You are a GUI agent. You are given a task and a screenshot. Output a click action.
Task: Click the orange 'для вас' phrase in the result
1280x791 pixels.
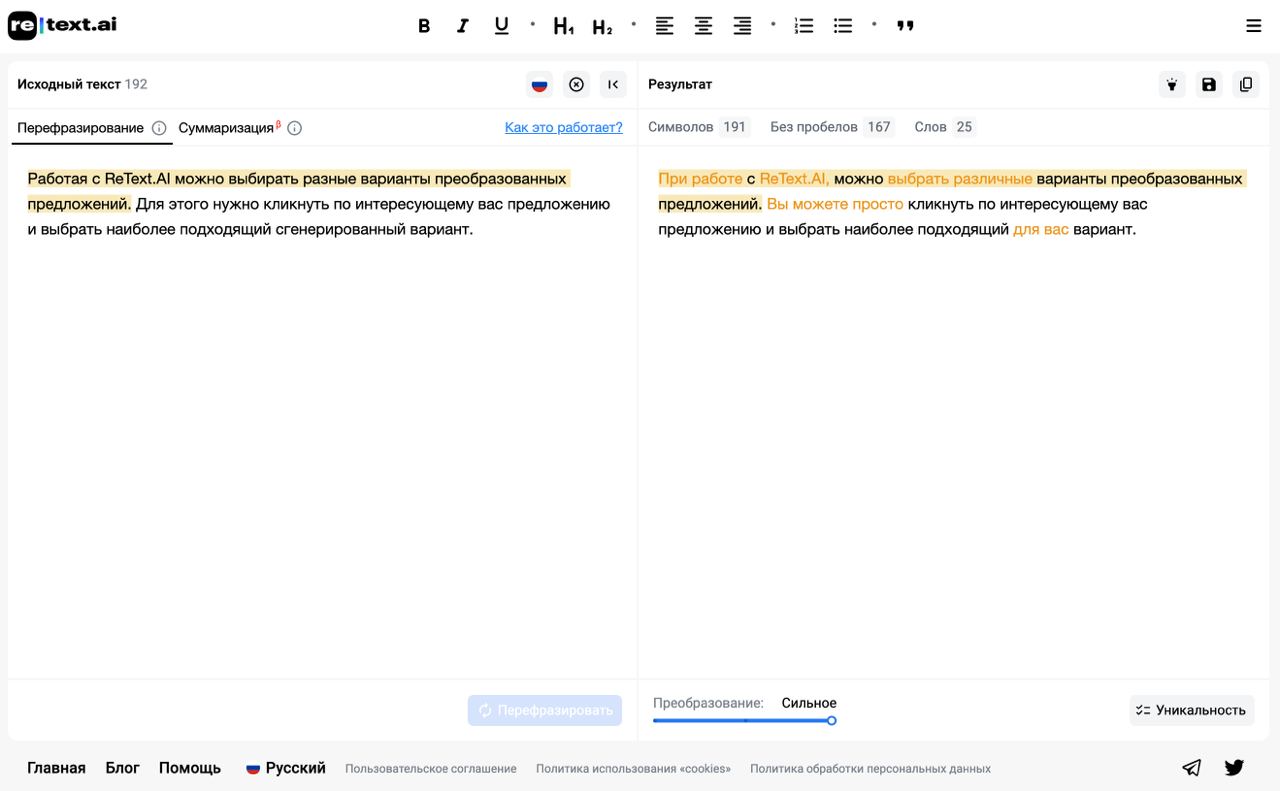click(1041, 229)
